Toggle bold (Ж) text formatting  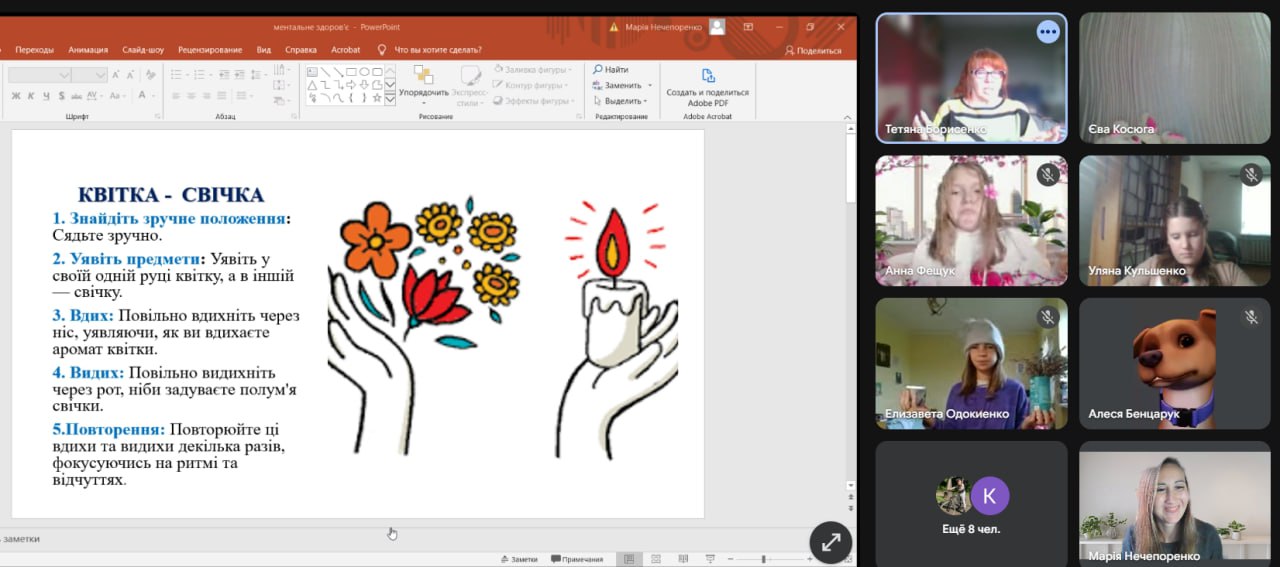click(x=16, y=96)
